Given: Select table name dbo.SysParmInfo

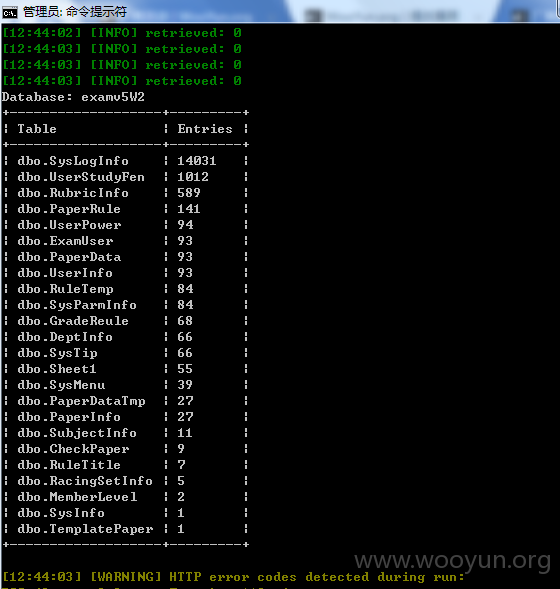Looking at the screenshot, I should [77, 305].
